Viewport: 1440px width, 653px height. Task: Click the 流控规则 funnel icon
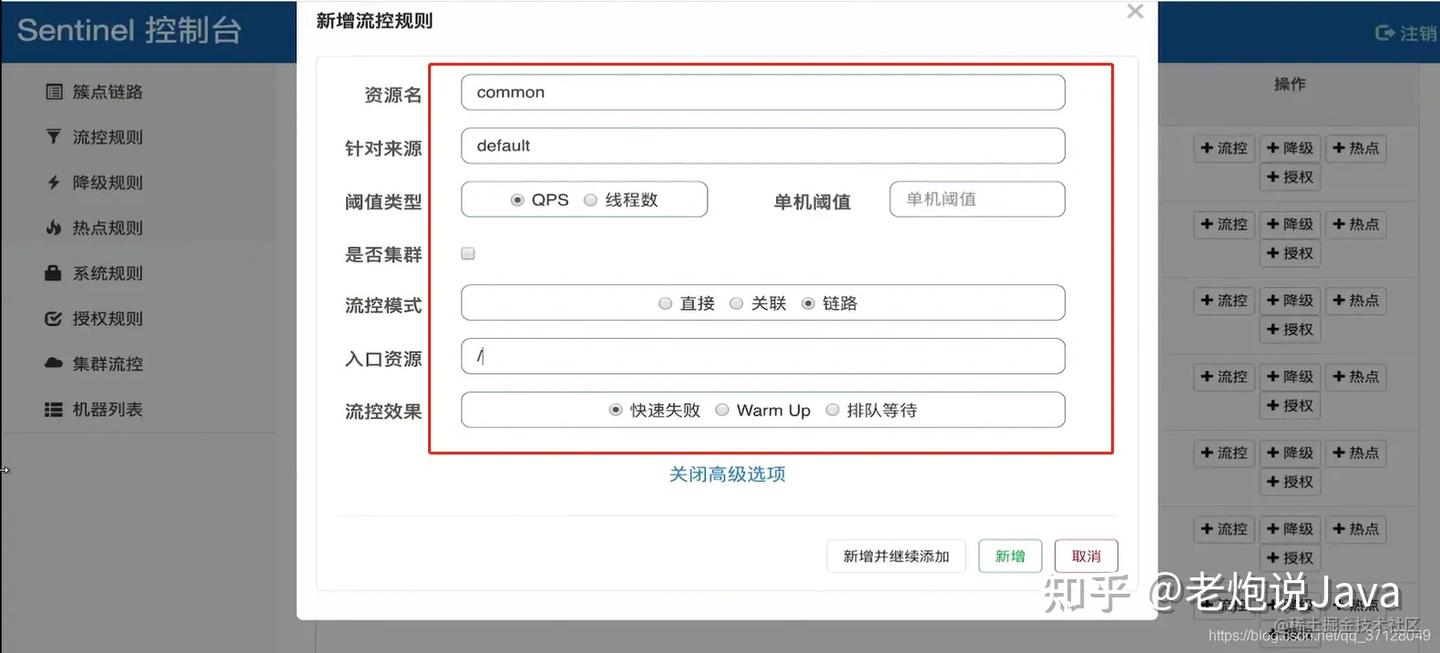pyautogui.click(x=54, y=137)
